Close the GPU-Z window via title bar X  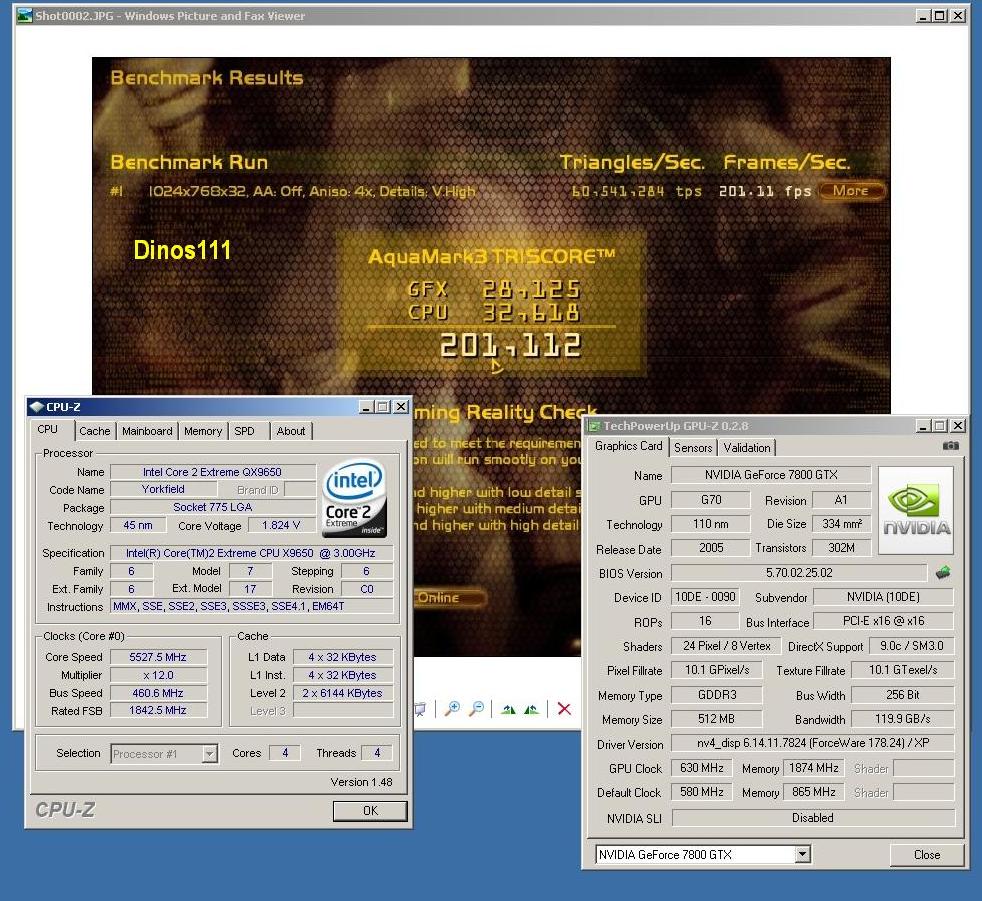click(958, 426)
